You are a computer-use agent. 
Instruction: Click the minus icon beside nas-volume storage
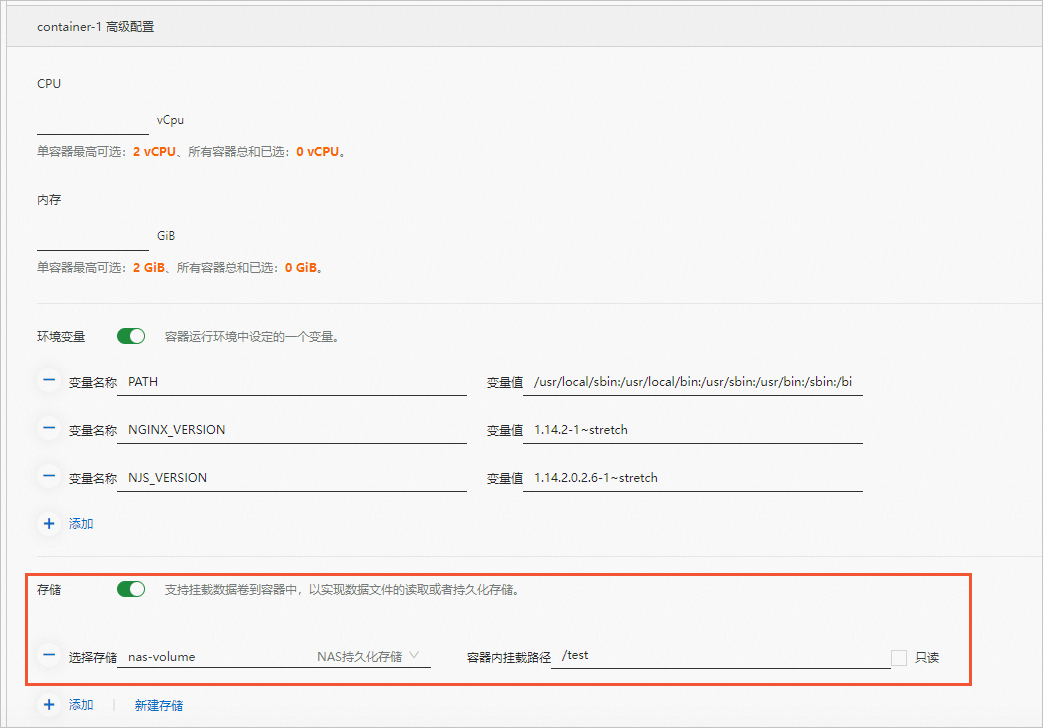click(x=49, y=655)
